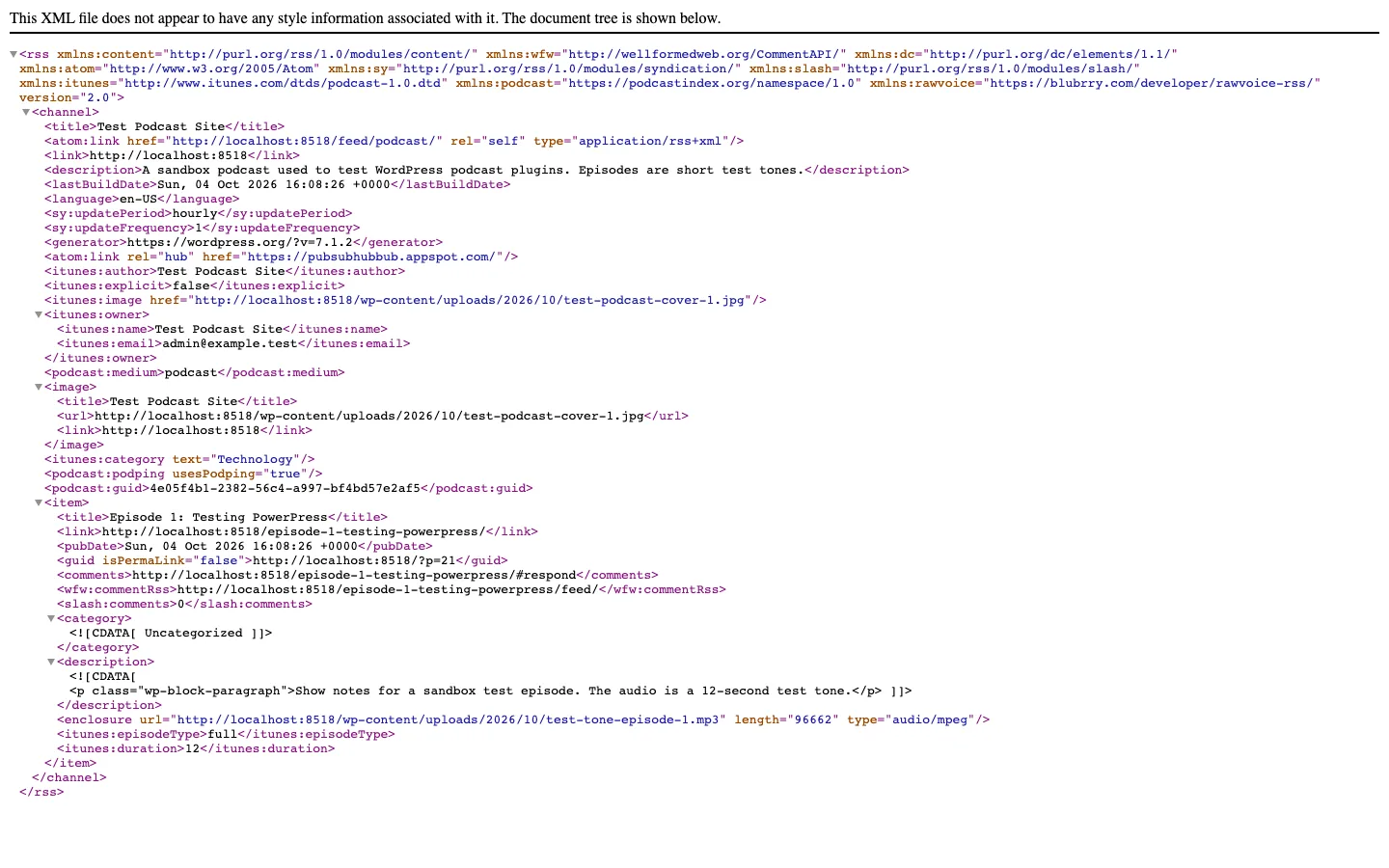This screenshot has height=868, width=1389.
Task: Click the enclosure length '96662'
Action: [x=812, y=719]
